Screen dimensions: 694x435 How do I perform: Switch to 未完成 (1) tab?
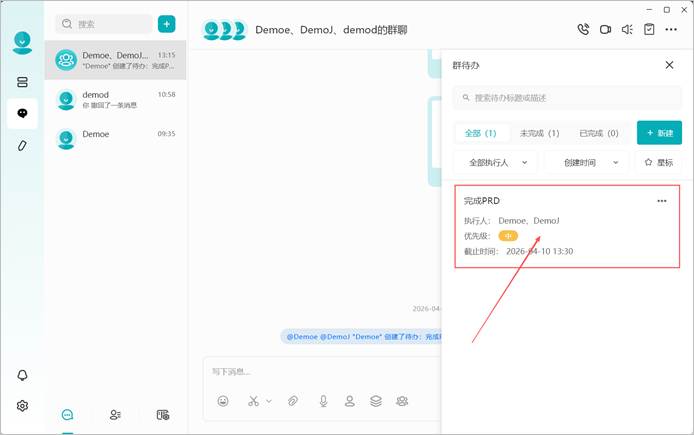click(539, 133)
